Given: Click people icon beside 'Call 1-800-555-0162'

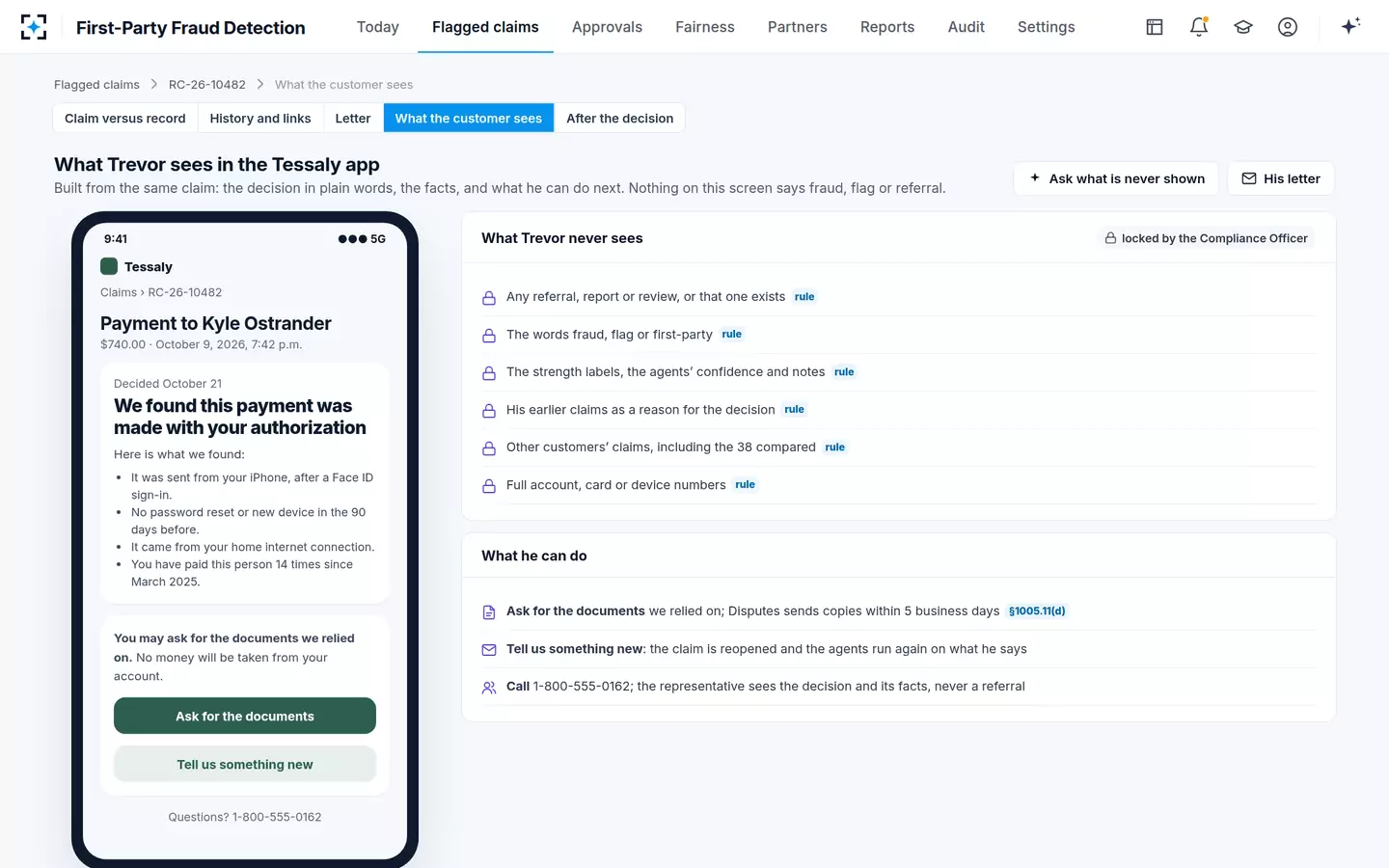Looking at the screenshot, I should coord(489,688).
